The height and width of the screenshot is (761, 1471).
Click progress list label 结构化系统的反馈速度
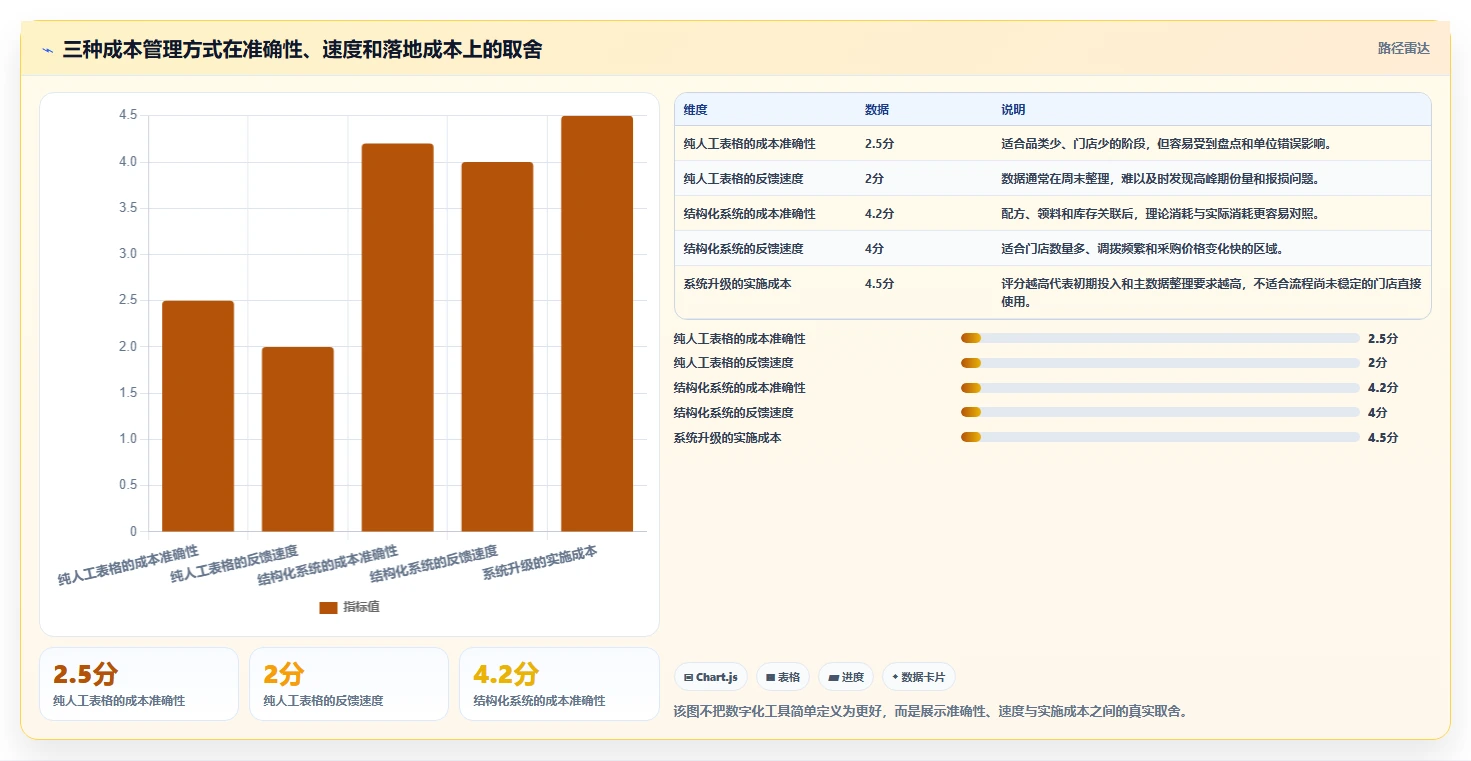pyautogui.click(x=734, y=413)
